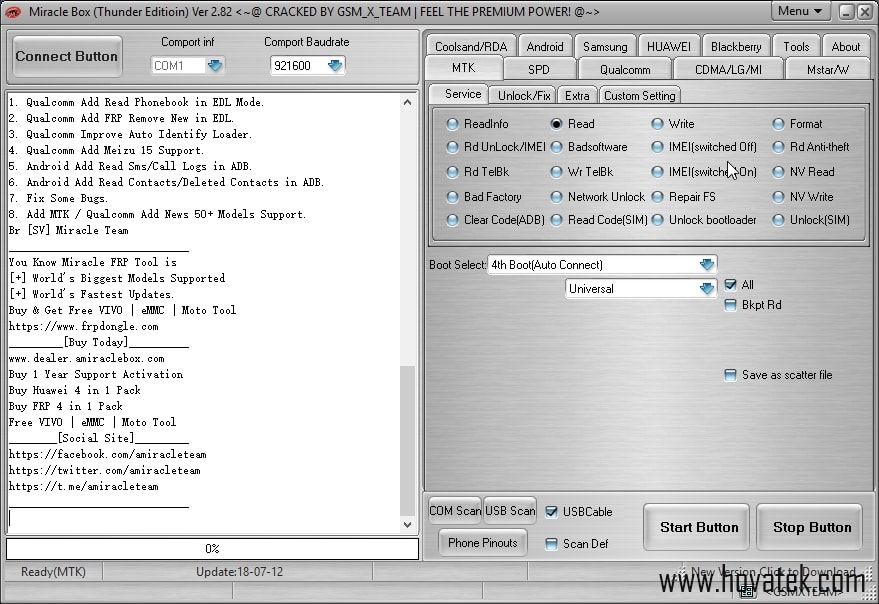
Task: Enable the Scan Def checkbox
Action: (x=552, y=544)
